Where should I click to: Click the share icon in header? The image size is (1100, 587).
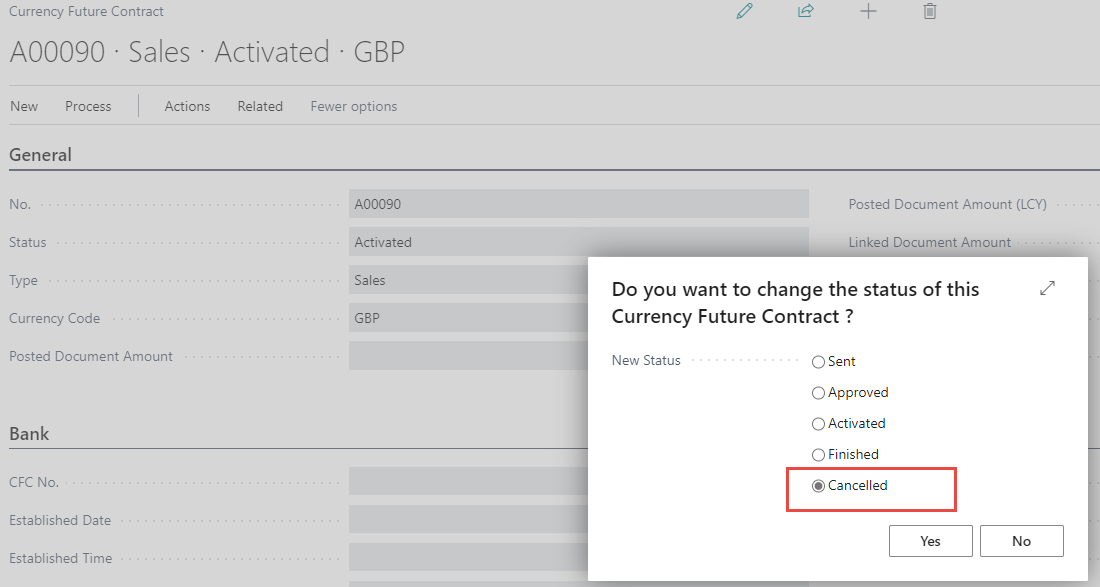coord(806,12)
